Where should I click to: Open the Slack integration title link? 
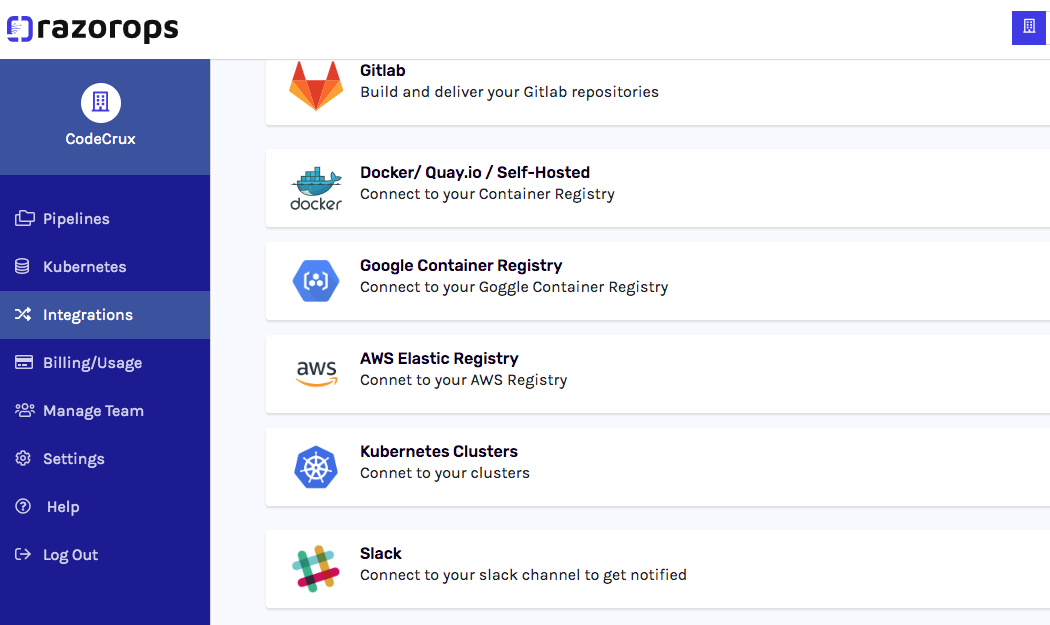381,553
